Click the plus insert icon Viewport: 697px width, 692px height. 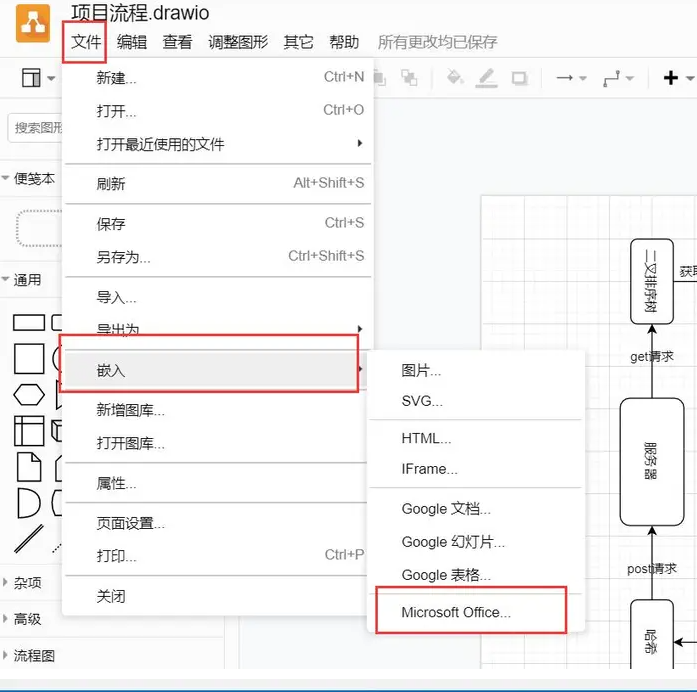point(670,78)
